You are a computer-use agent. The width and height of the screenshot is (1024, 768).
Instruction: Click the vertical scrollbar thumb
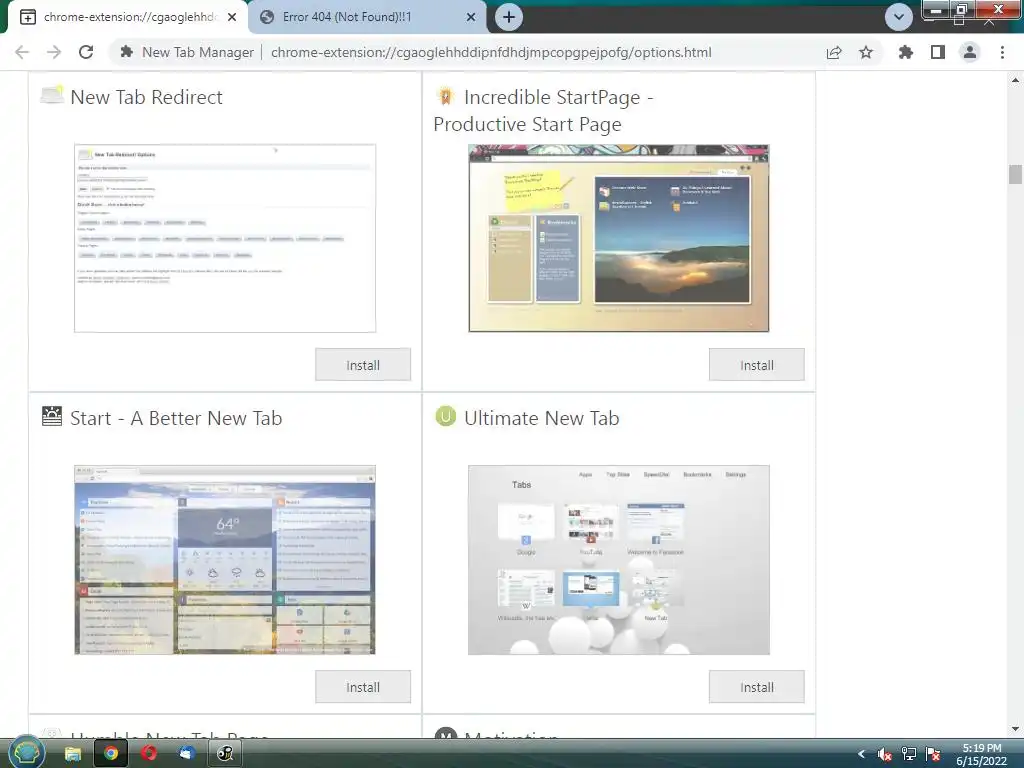tap(1015, 174)
